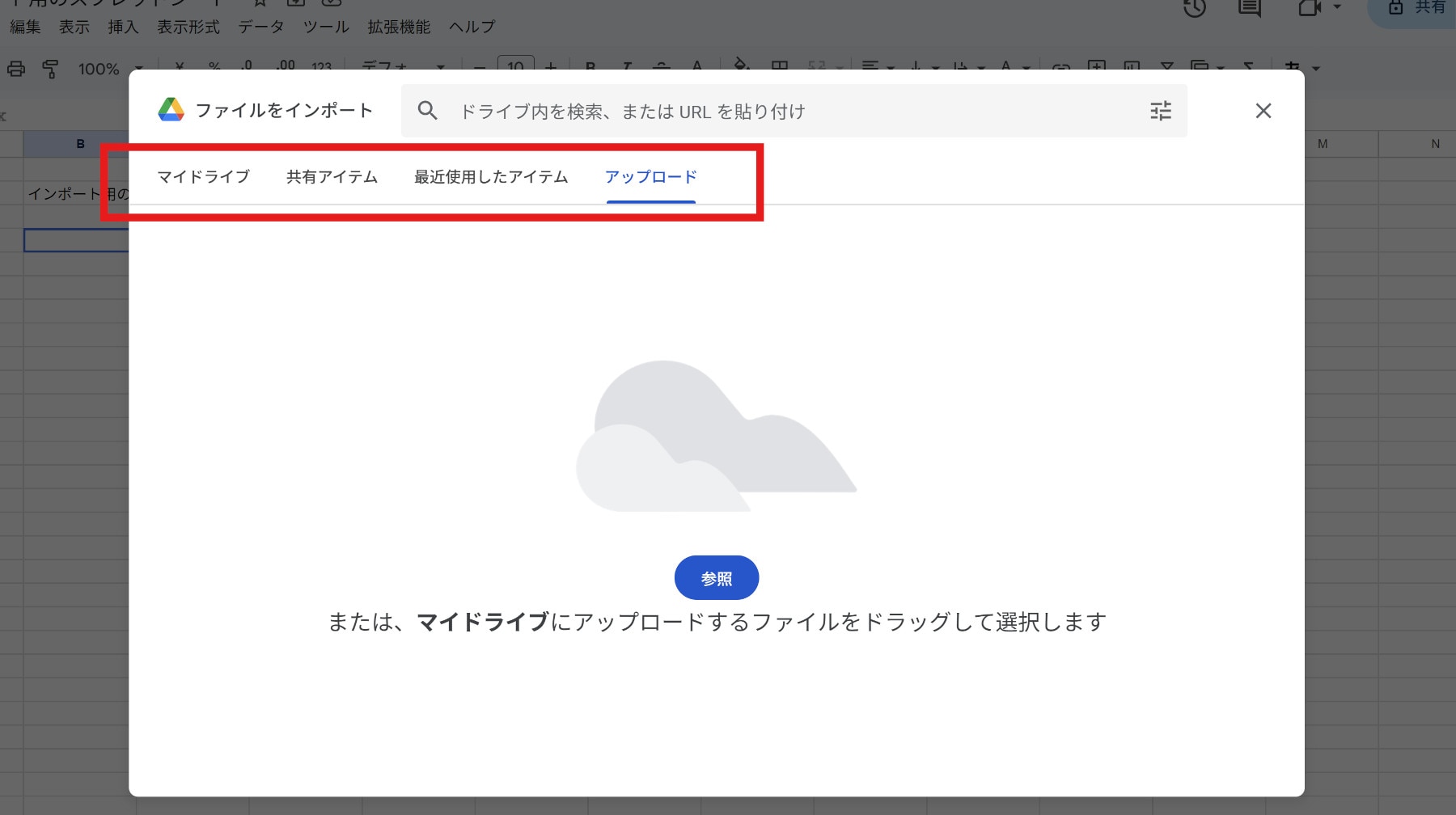Image resolution: width=1456 pixels, height=815 pixels.
Task: Show comments via speech bubble icon
Action: [x=1250, y=8]
